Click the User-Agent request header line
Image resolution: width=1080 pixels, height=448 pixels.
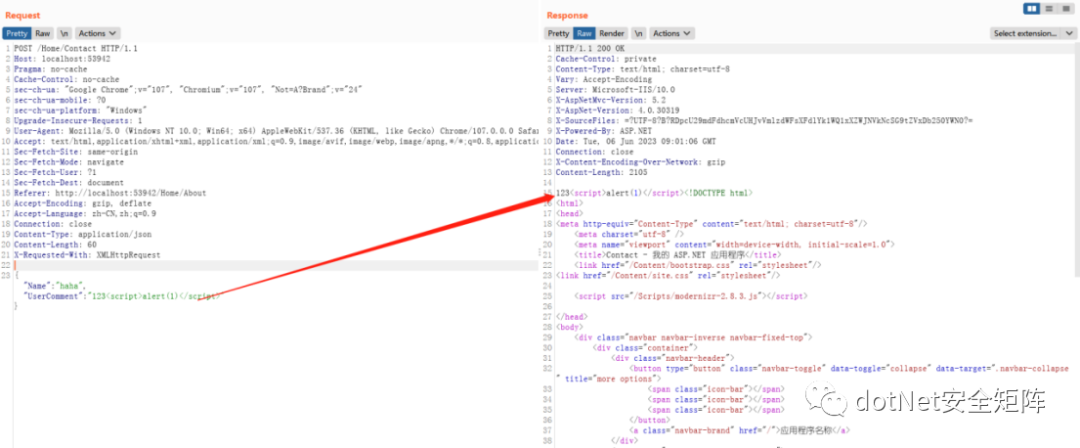(x=276, y=131)
